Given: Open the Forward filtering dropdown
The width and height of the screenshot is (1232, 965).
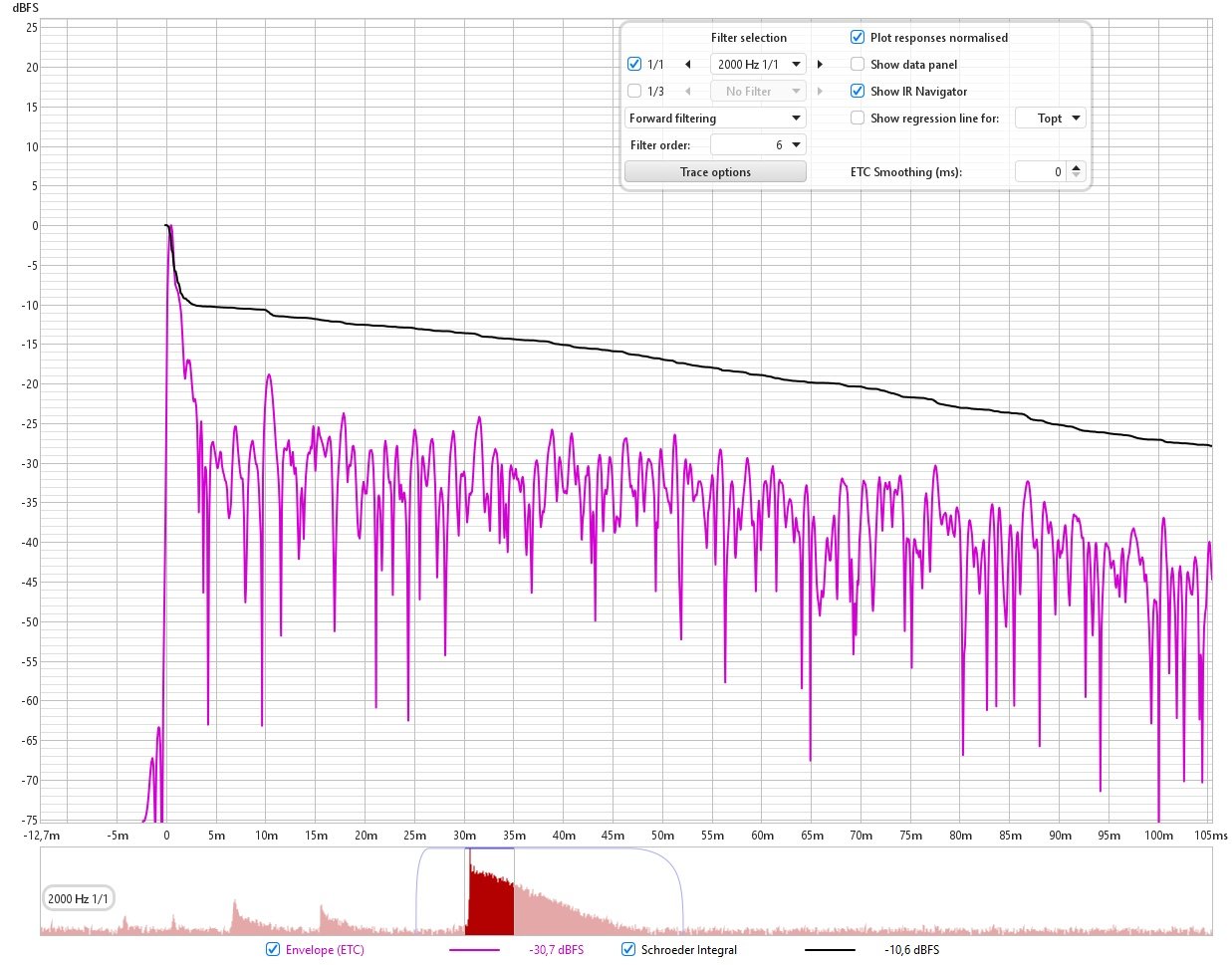Looking at the screenshot, I should coord(715,119).
